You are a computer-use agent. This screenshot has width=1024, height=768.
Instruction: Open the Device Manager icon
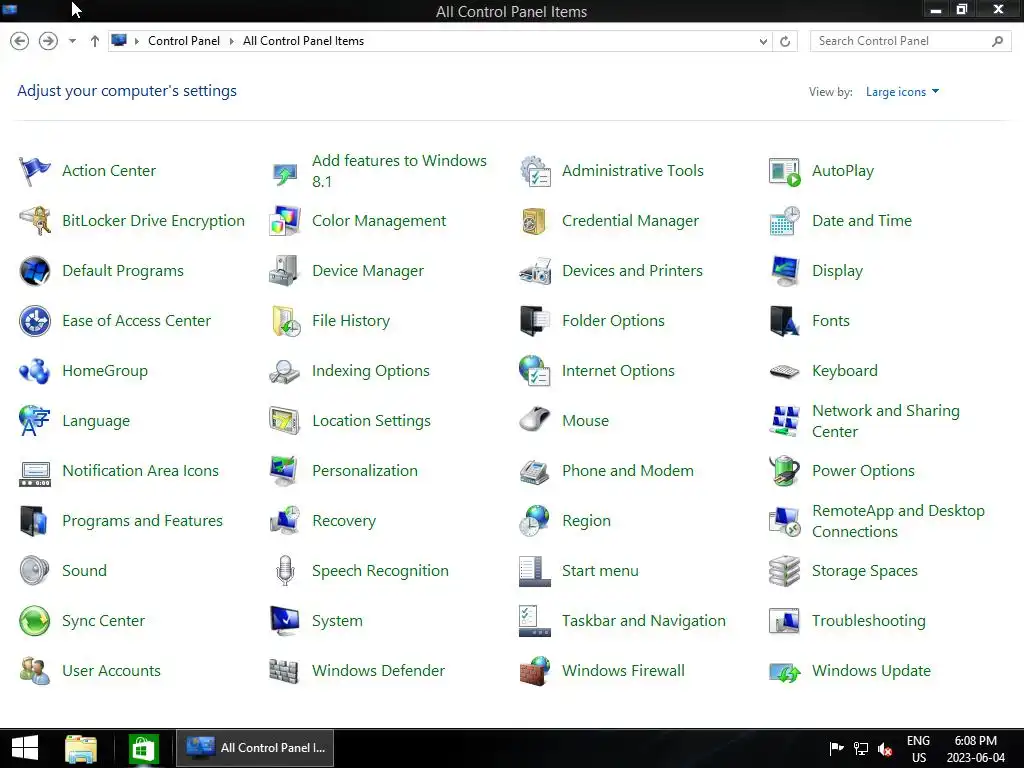point(285,271)
